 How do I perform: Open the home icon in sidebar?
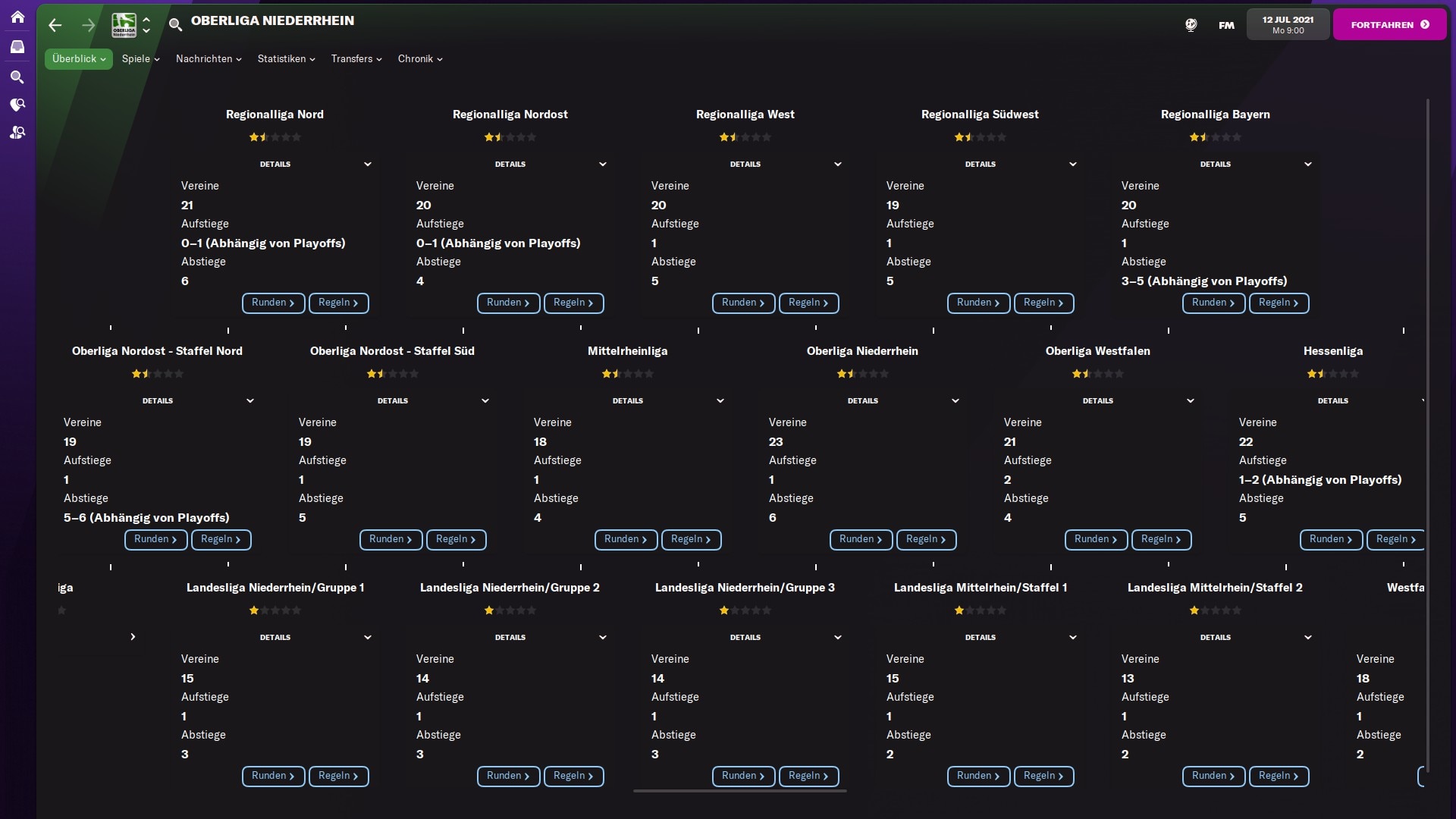pyautogui.click(x=17, y=17)
